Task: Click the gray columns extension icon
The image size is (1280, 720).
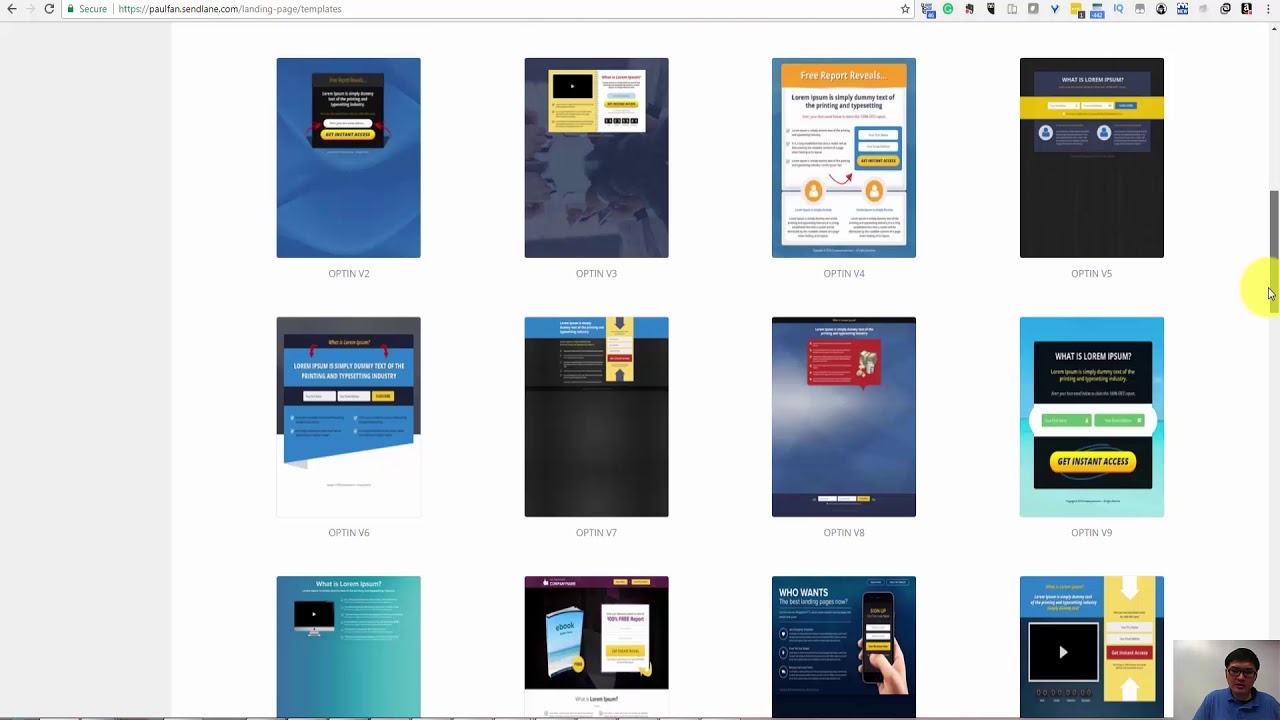Action: [1012, 9]
